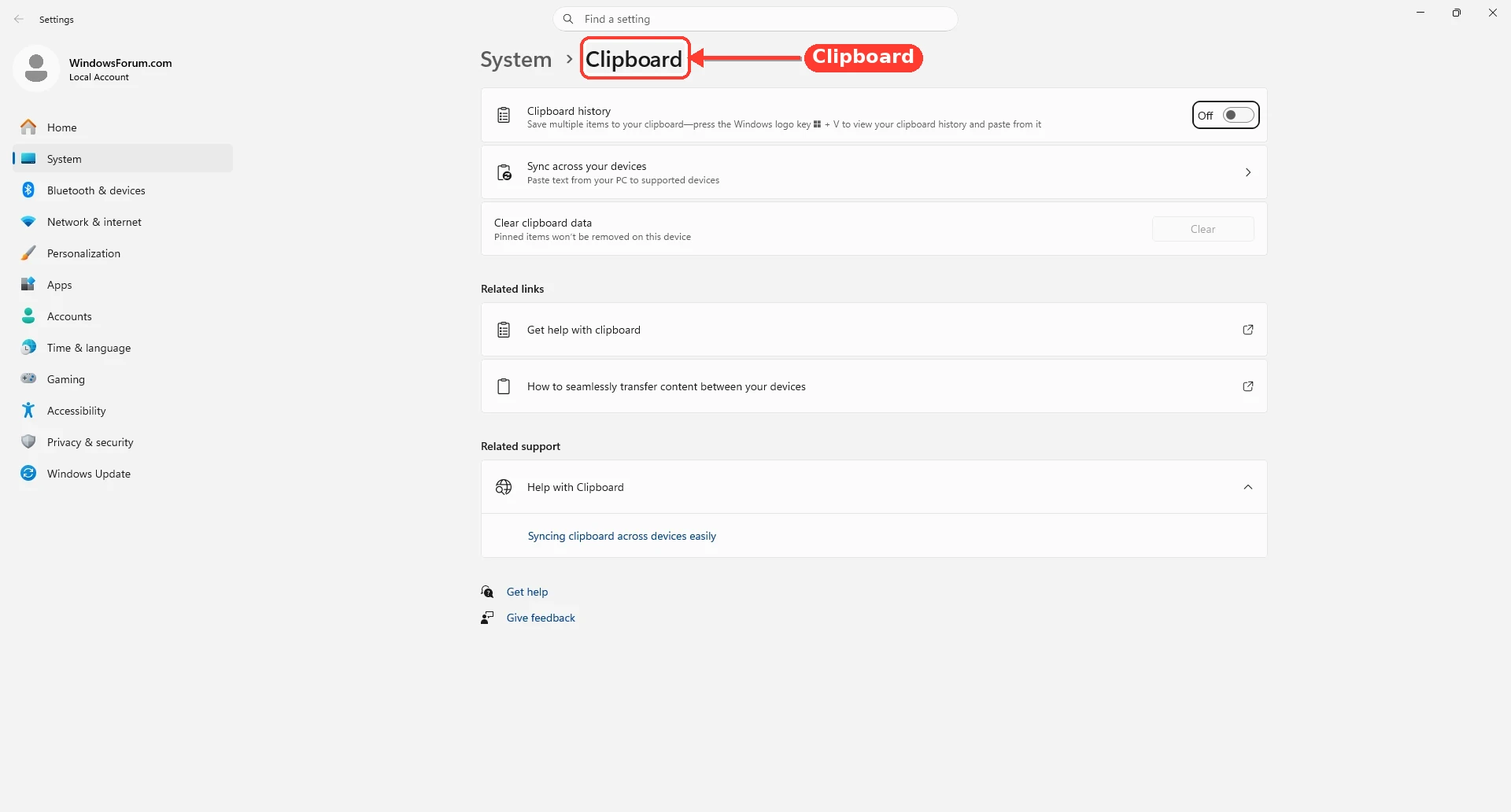The width and height of the screenshot is (1511, 812).
Task: Open Accessibility settings
Action: pos(123,410)
